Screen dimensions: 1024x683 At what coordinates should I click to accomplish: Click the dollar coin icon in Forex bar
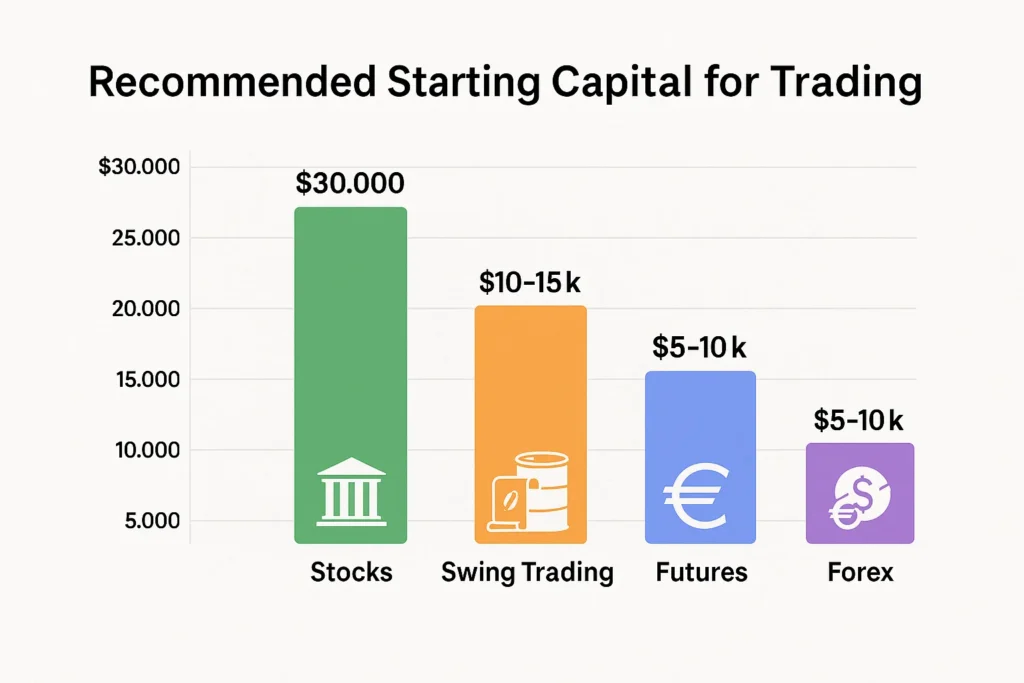pos(860,497)
